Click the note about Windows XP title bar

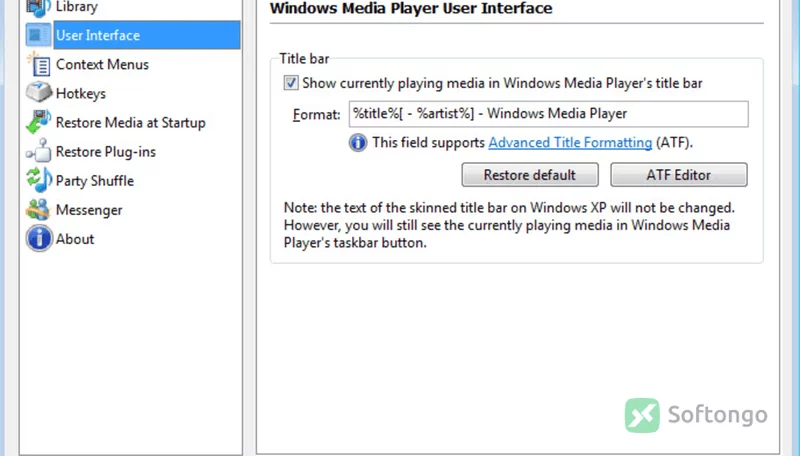509,225
